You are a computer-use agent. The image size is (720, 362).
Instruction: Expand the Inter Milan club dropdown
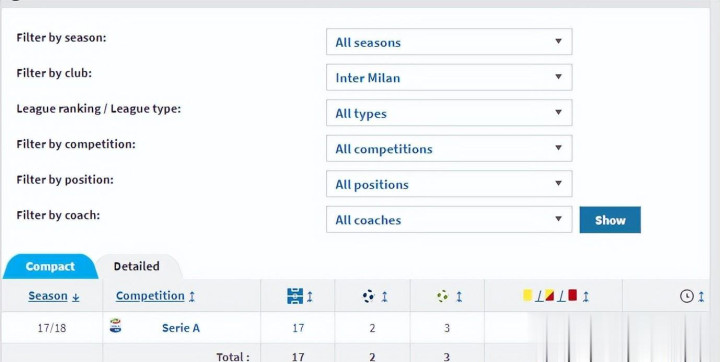pos(449,77)
